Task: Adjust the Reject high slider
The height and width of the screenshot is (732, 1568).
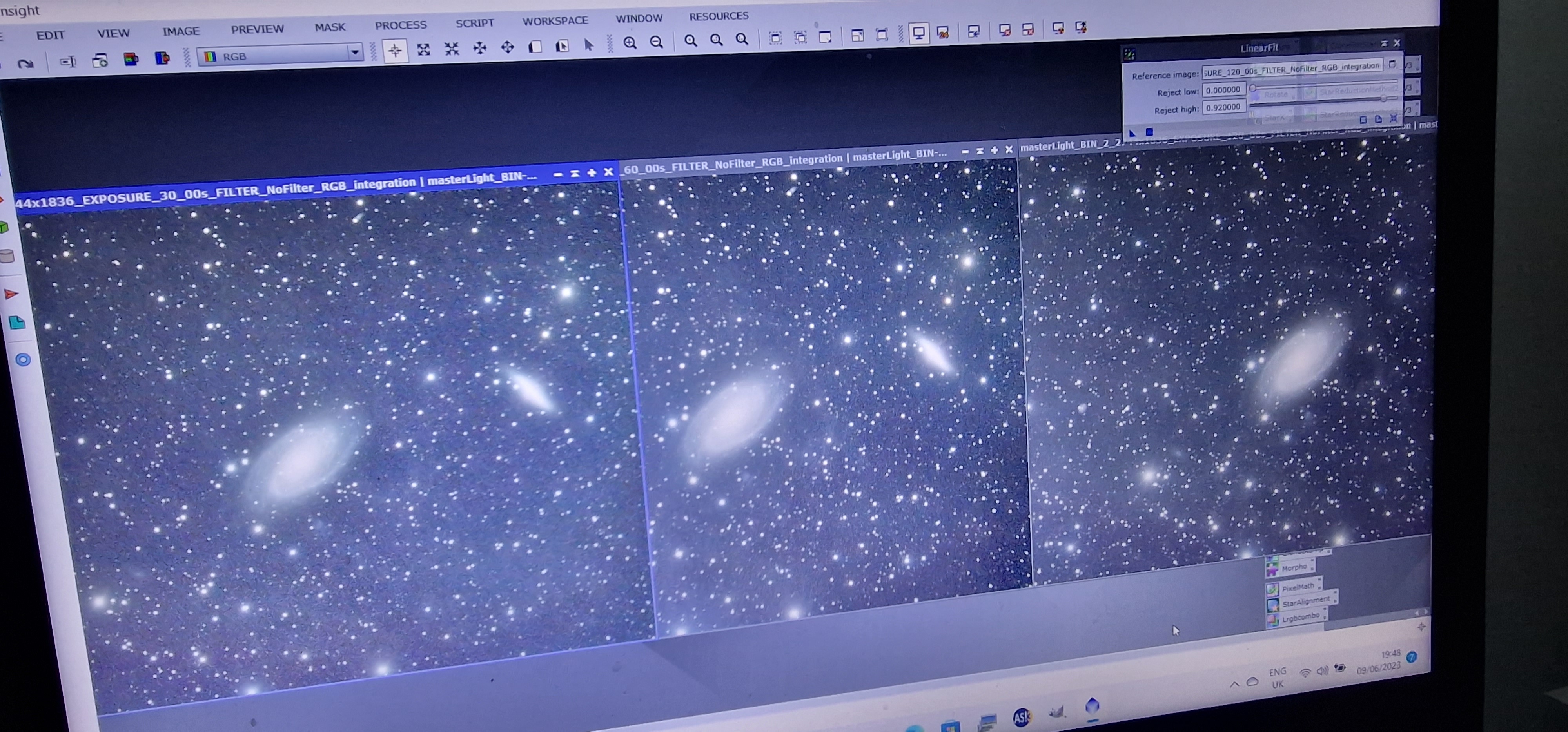Action: pyautogui.click(x=1383, y=99)
